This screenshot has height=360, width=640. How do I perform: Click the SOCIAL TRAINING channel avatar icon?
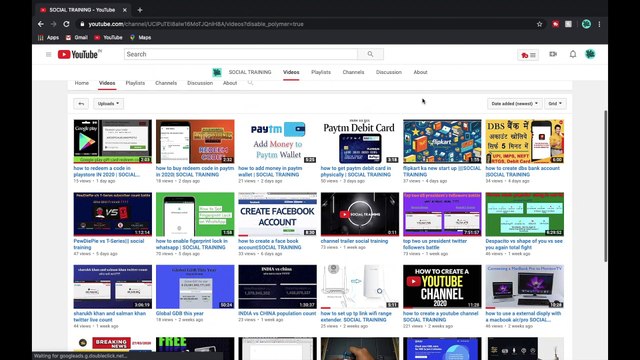point(217,72)
